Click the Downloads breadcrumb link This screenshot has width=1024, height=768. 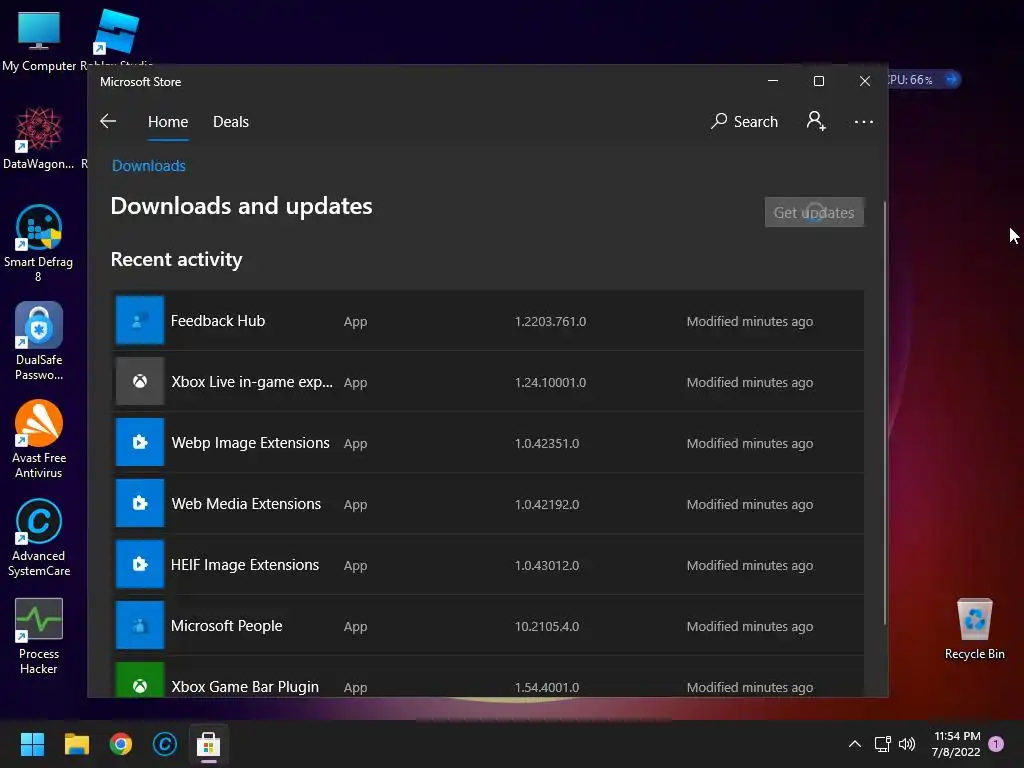[x=149, y=166]
